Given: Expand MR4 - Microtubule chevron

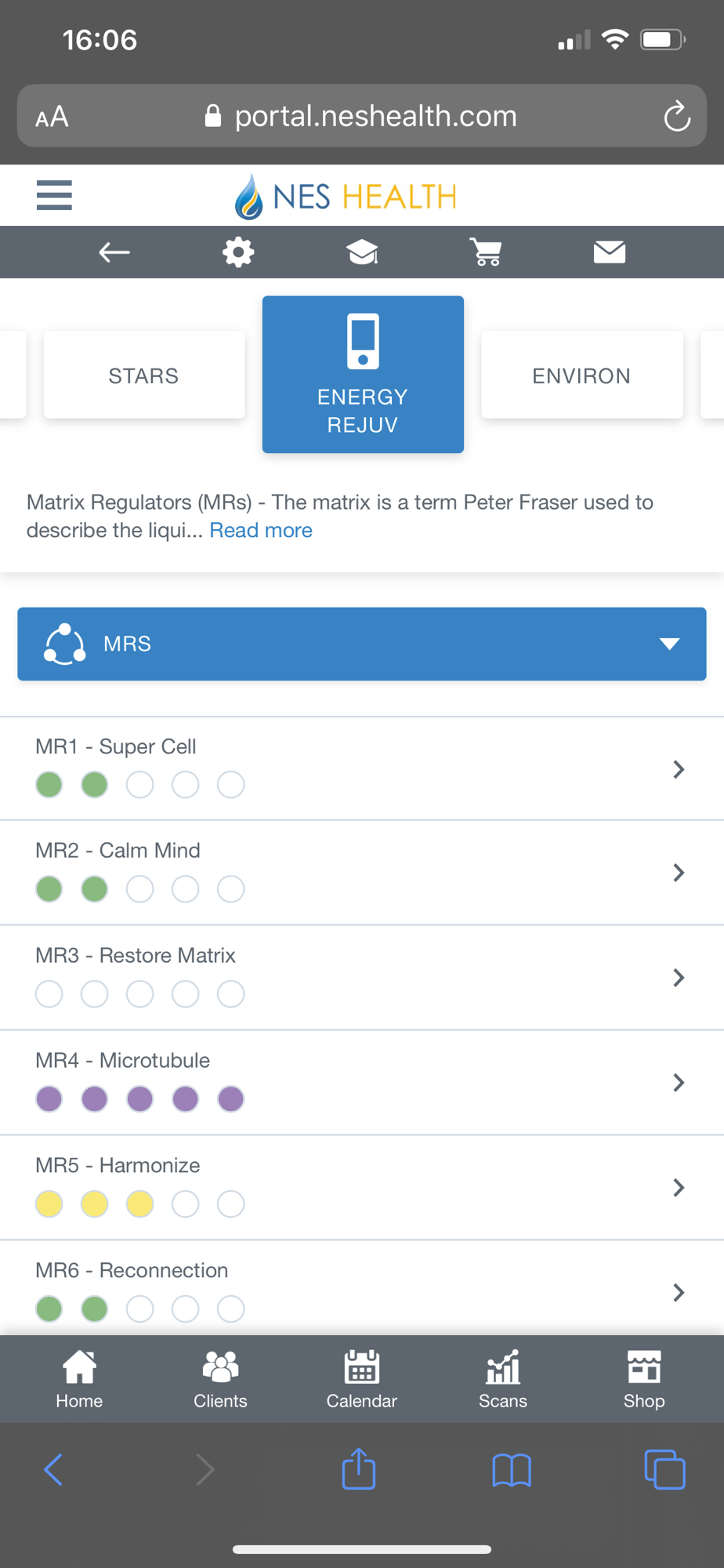Looking at the screenshot, I should coord(679,1083).
